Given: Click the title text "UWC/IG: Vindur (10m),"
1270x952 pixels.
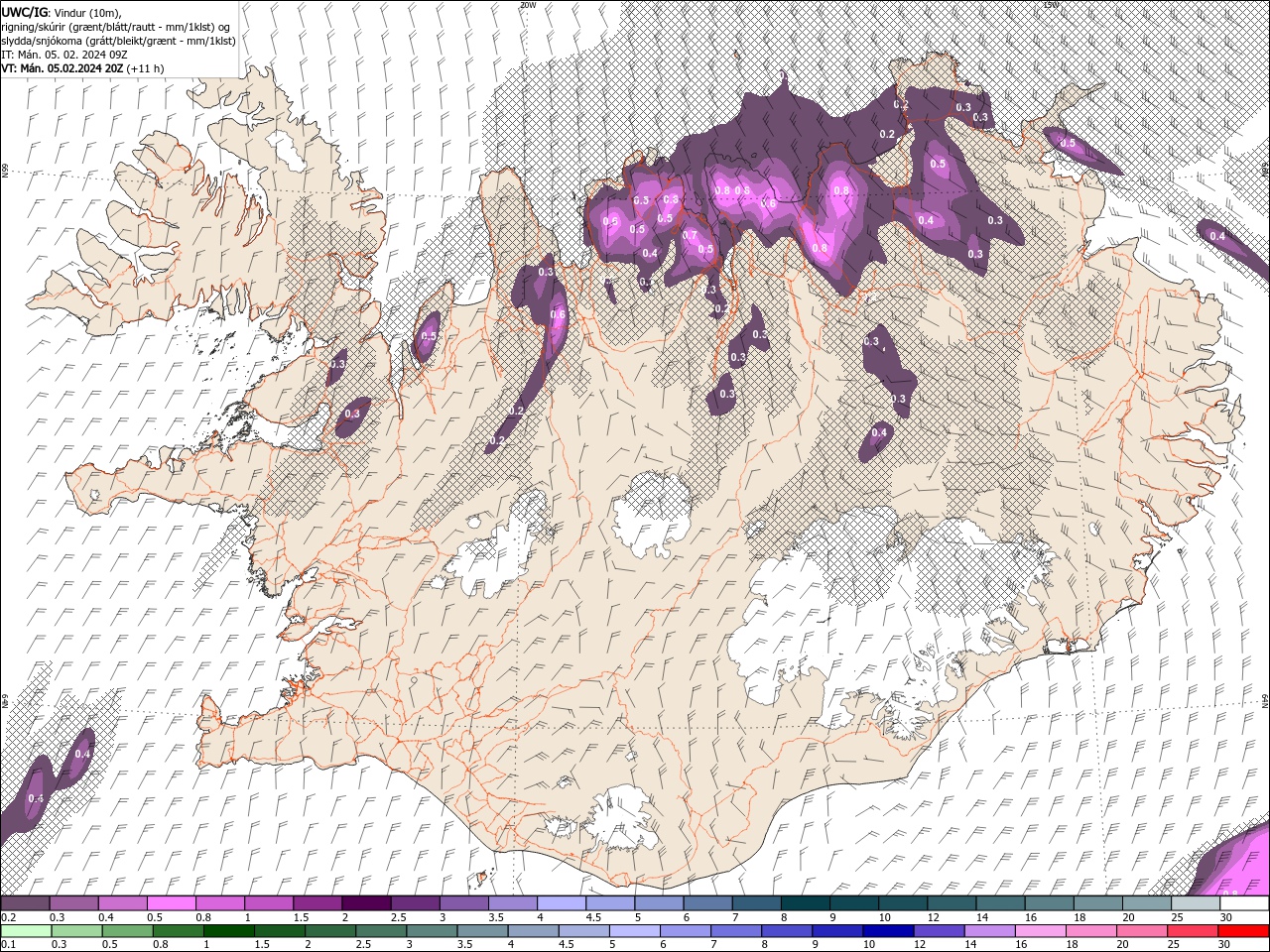Looking at the screenshot, I should coord(62,12).
